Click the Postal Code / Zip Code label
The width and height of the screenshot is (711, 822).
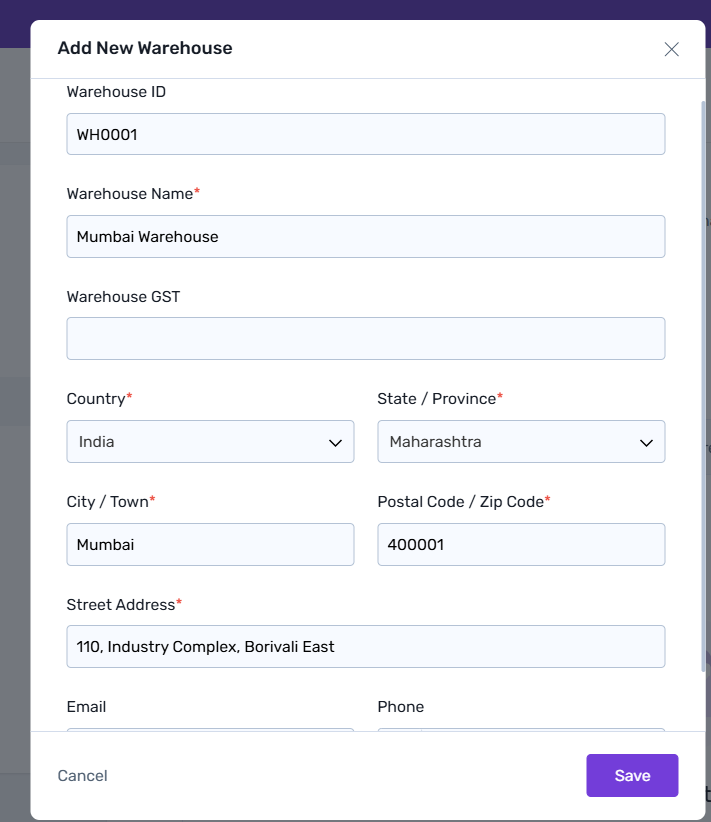tap(460, 502)
